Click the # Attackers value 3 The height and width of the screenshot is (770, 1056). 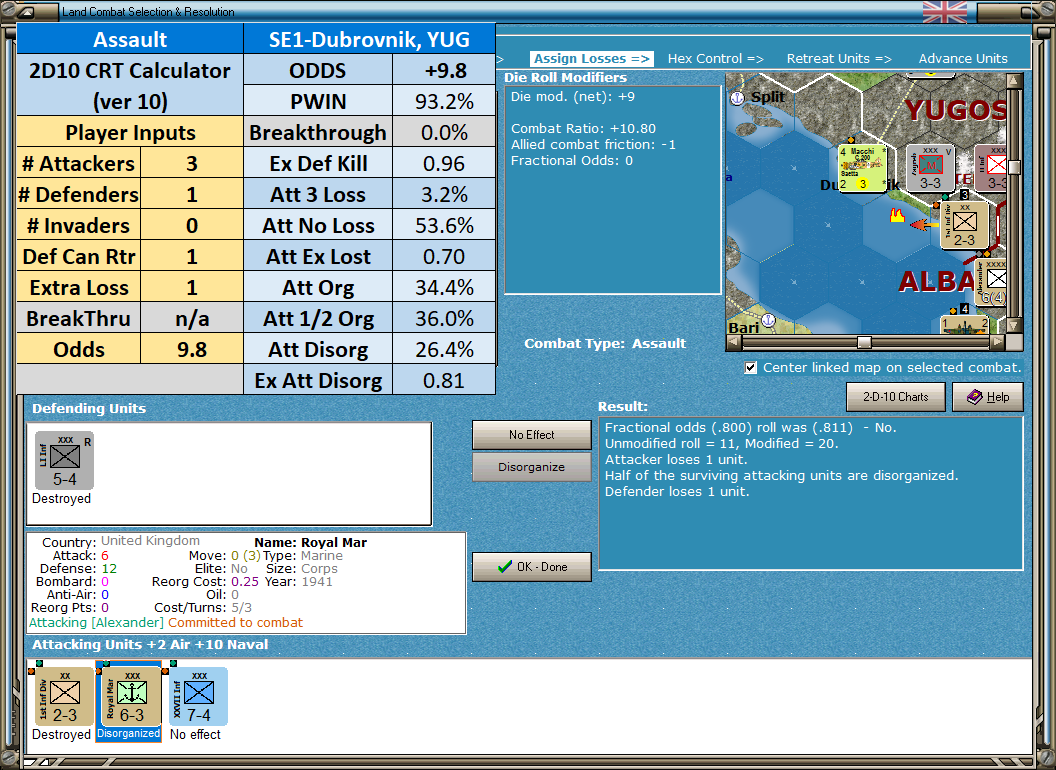coord(192,163)
